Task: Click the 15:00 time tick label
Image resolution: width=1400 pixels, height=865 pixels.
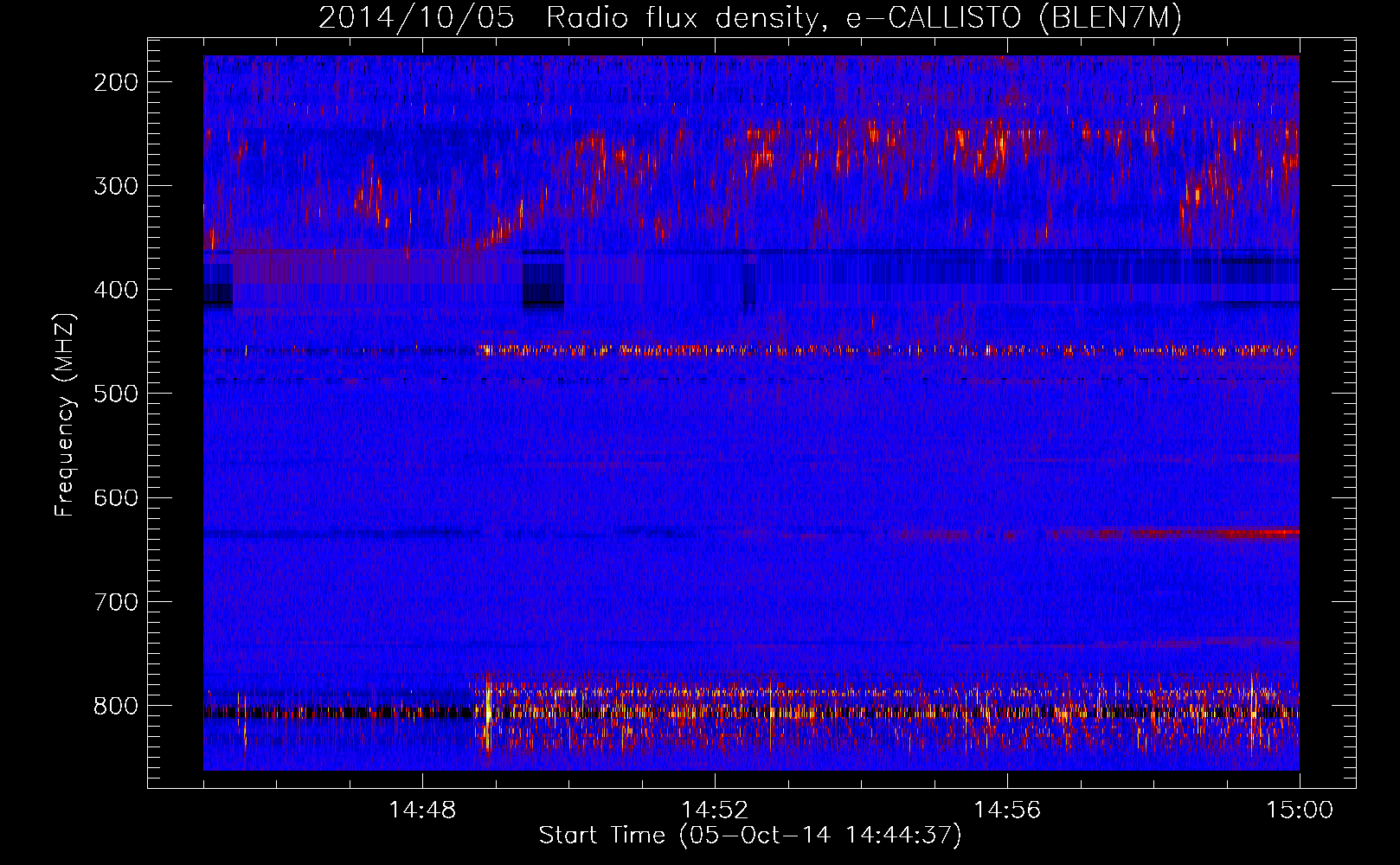Action: coord(1300,811)
